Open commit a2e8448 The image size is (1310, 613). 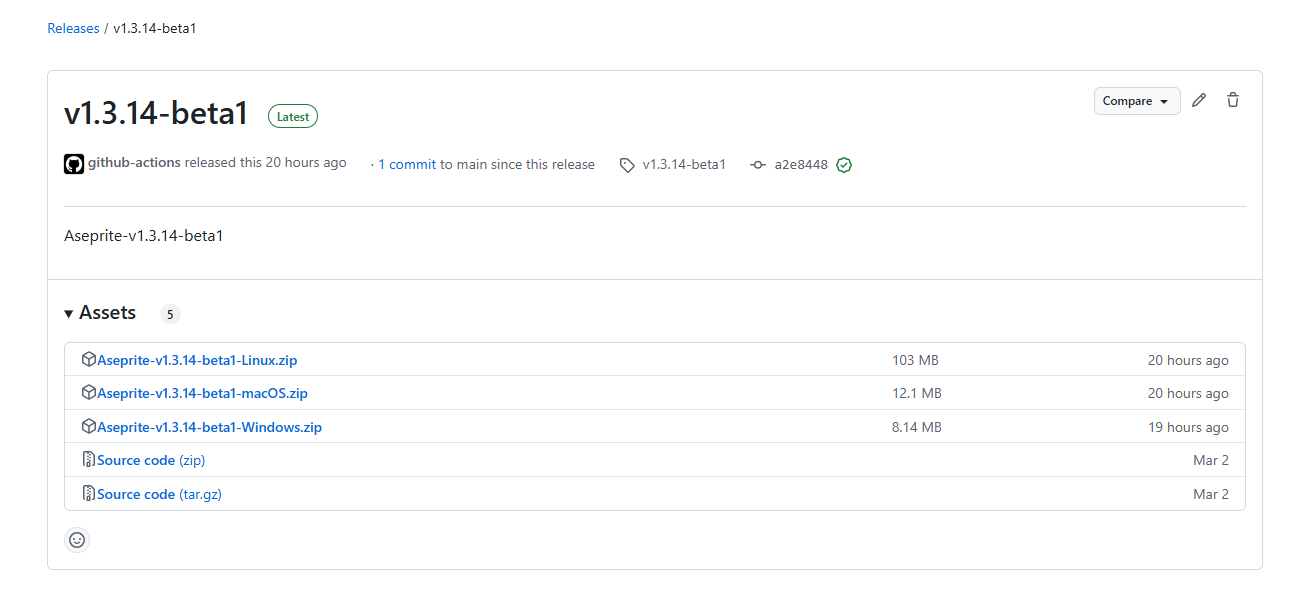801,164
